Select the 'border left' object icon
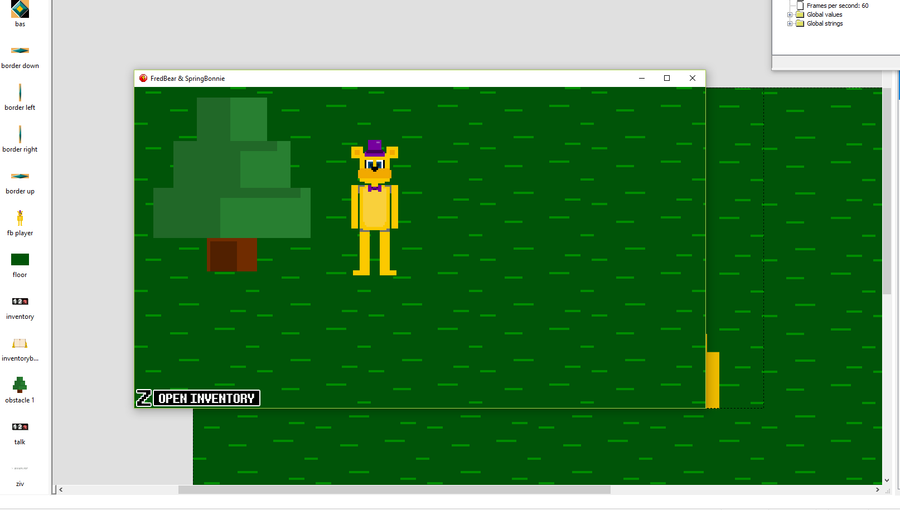This screenshot has height=510, width=900. point(20,92)
